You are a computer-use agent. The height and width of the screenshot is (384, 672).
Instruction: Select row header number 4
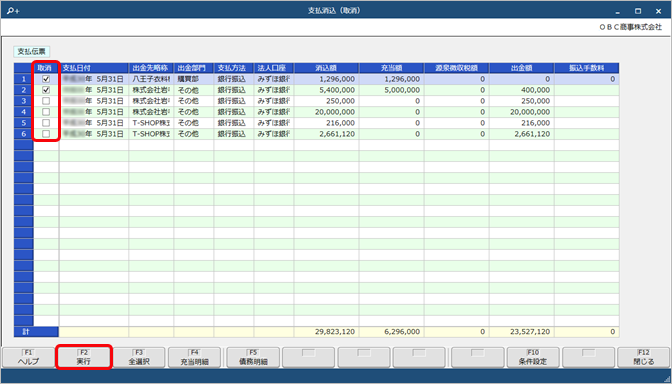[x=24, y=112]
